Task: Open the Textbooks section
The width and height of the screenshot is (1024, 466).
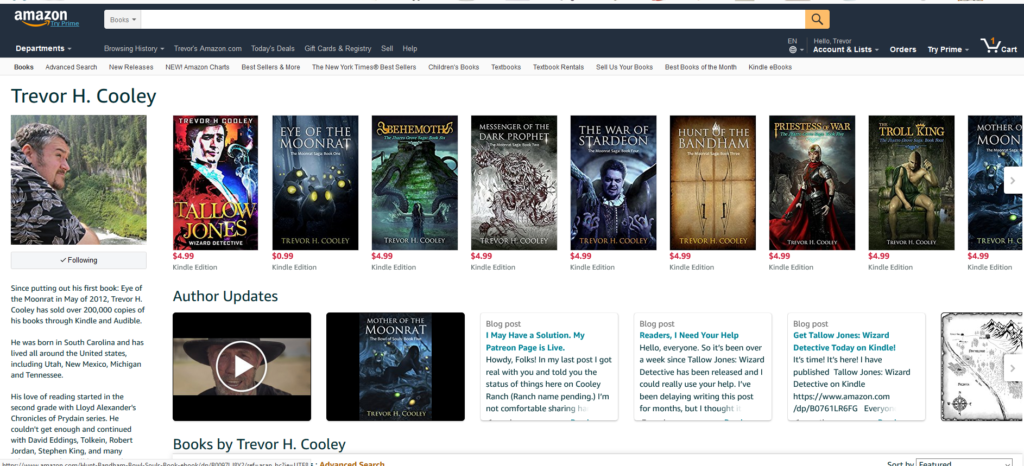Action: tap(506, 67)
